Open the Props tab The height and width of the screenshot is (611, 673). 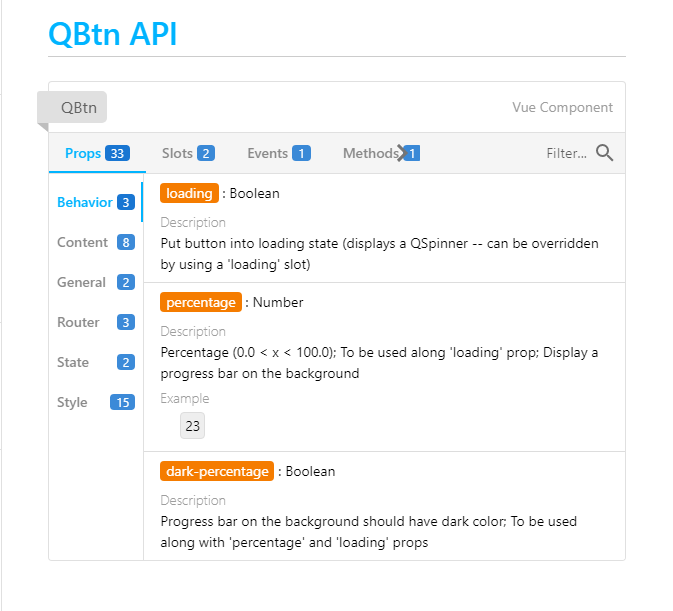pos(97,153)
